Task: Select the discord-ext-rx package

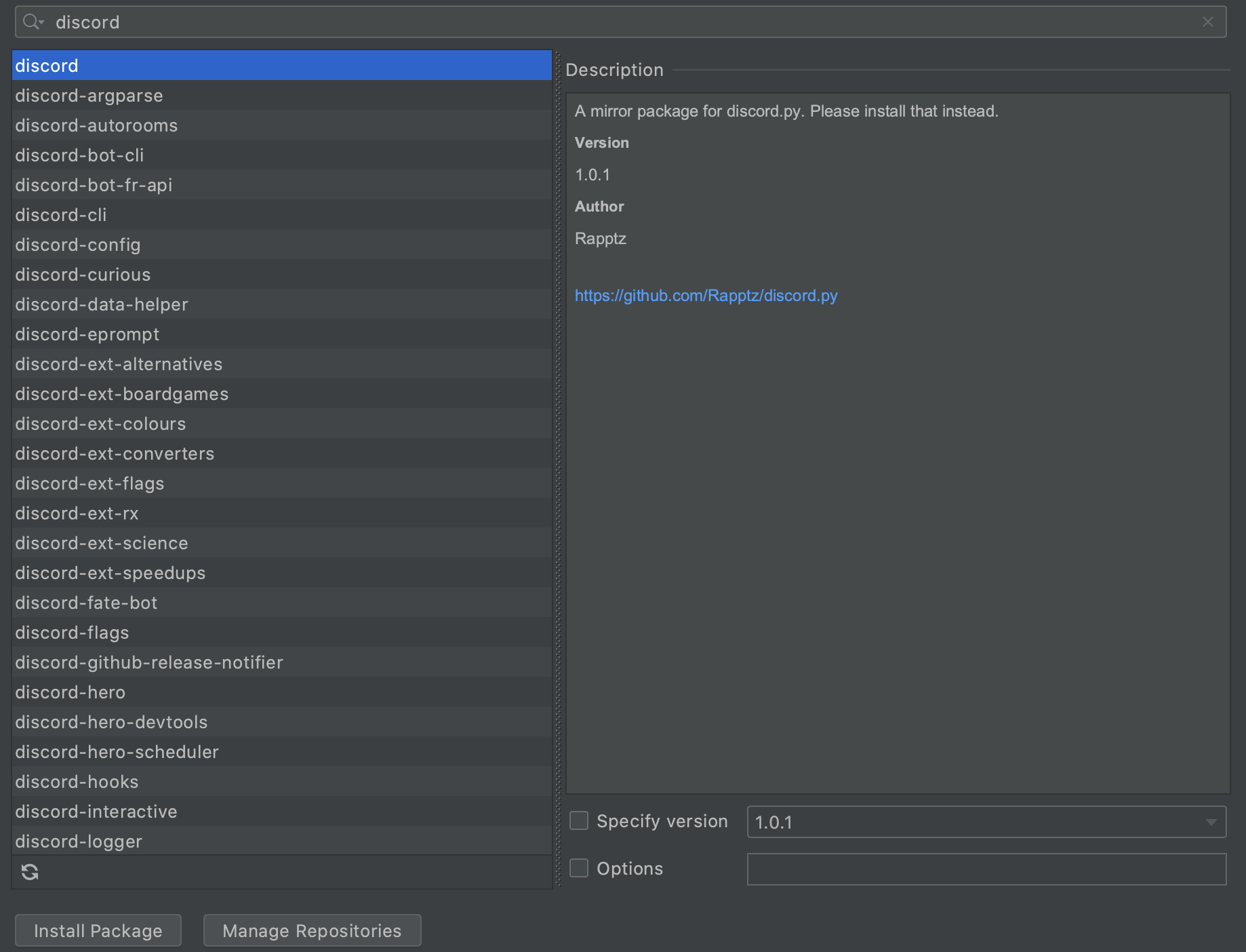Action: (281, 513)
